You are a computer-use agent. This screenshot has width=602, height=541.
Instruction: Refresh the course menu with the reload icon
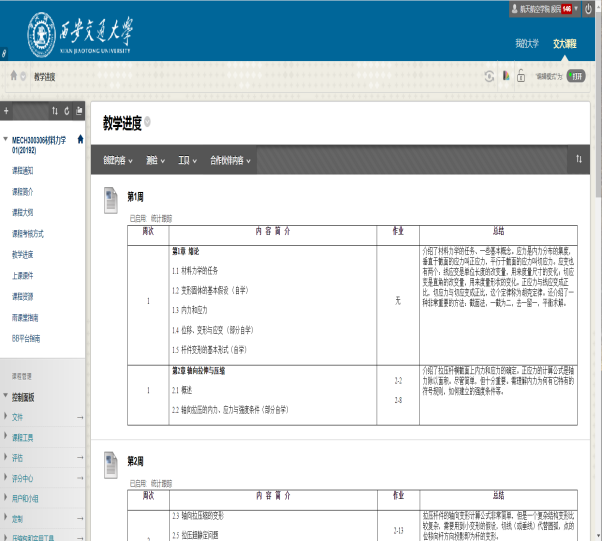67,111
